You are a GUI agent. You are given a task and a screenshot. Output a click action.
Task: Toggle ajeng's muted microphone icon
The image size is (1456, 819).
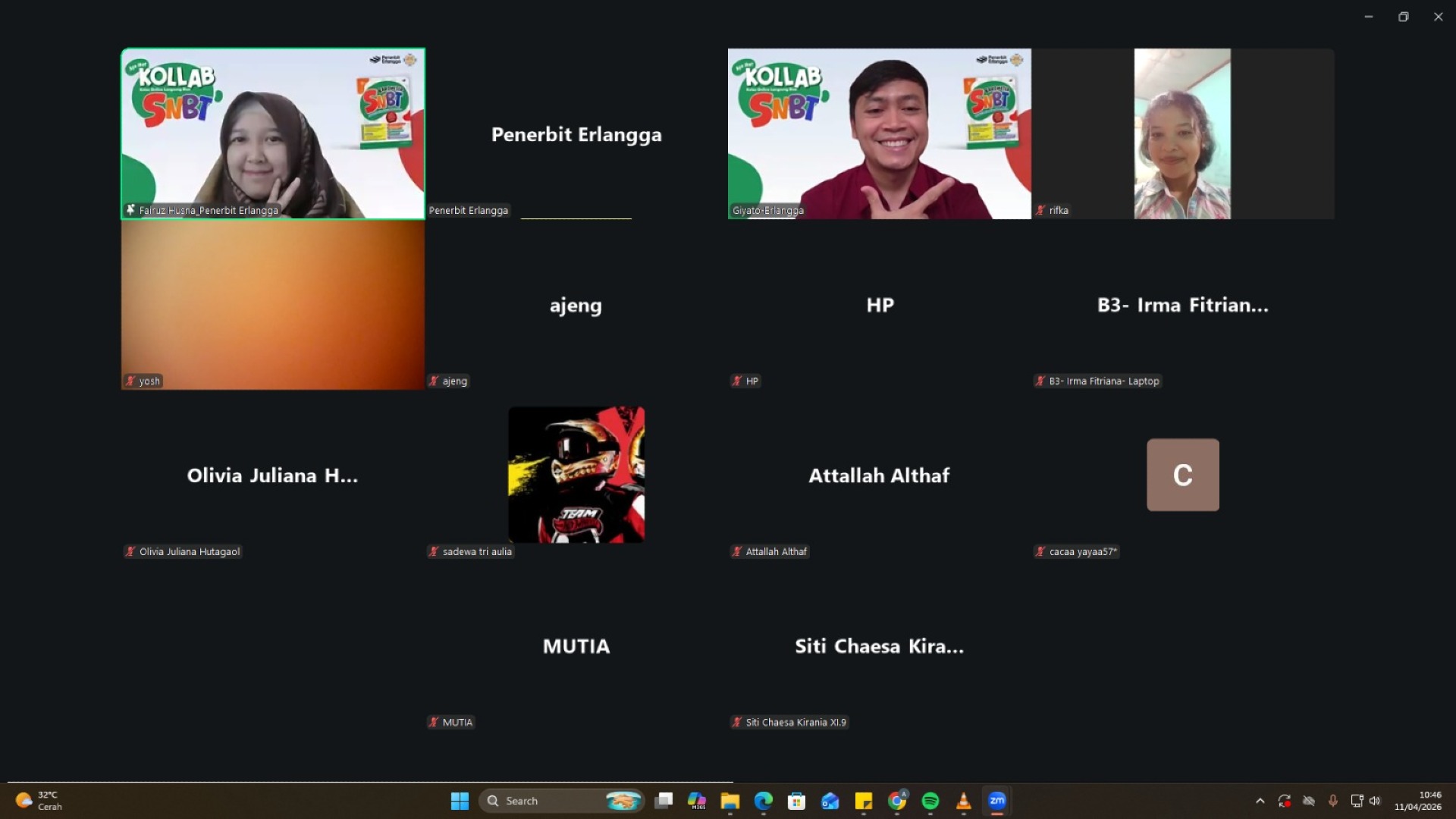coord(433,381)
